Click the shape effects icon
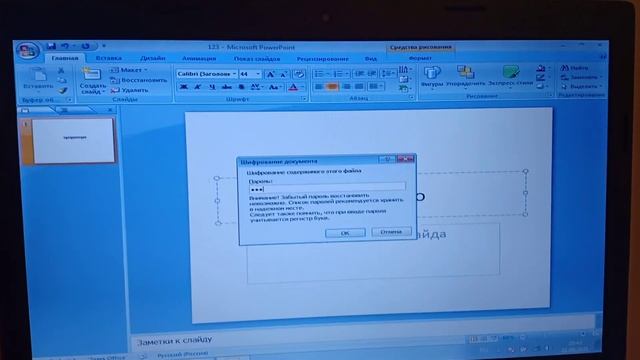Image resolution: width=640 pixels, height=360 pixels. coord(541,86)
